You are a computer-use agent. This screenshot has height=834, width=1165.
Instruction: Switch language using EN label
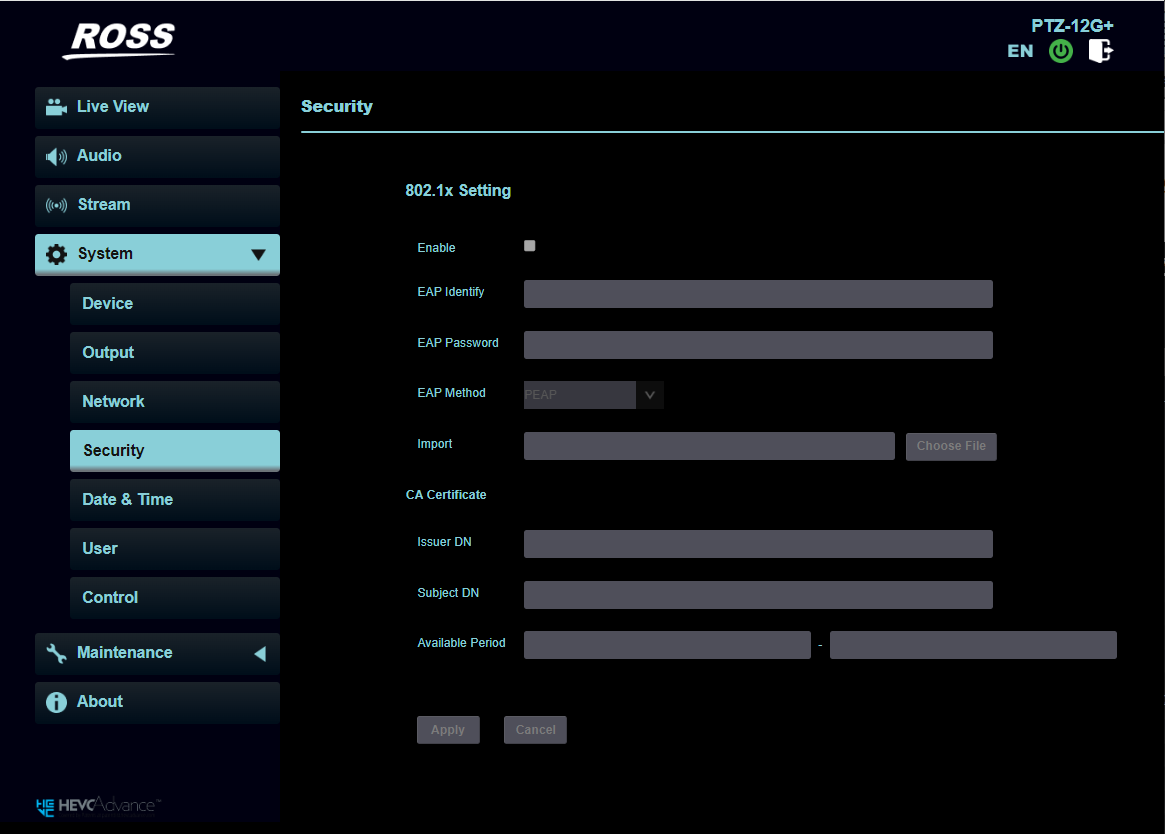point(1020,51)
